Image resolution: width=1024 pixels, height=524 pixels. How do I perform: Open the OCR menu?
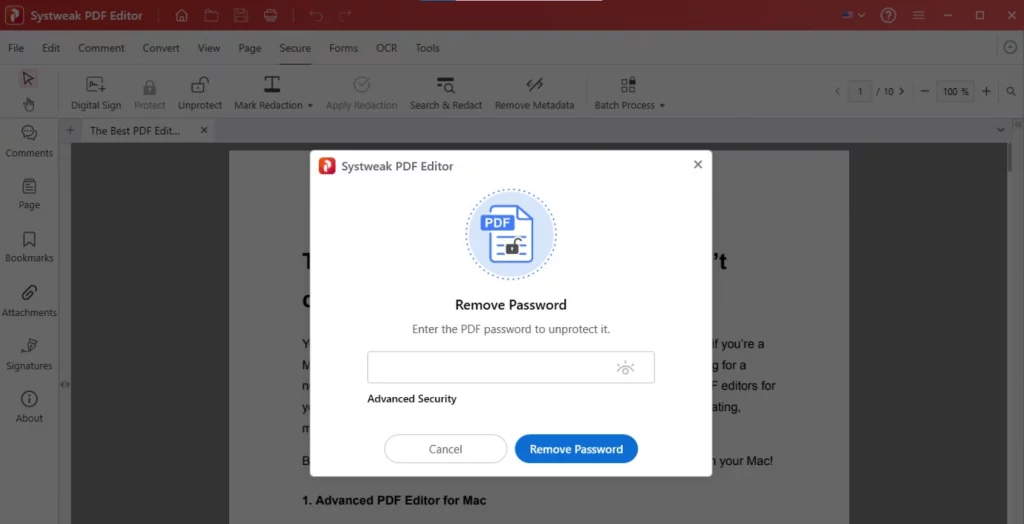pos(387,48)
